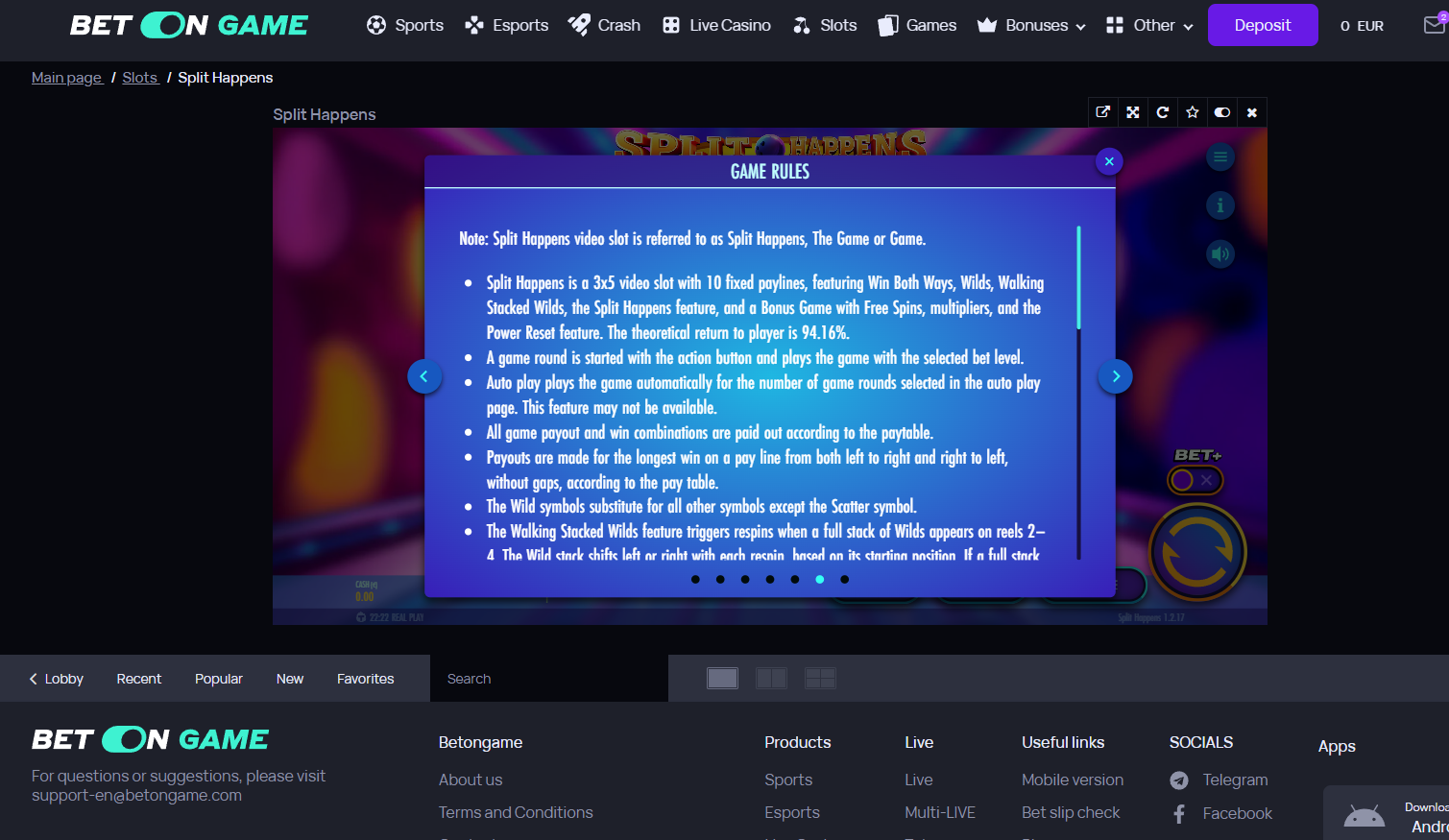Select fifth rules page dot

(795, 579)
